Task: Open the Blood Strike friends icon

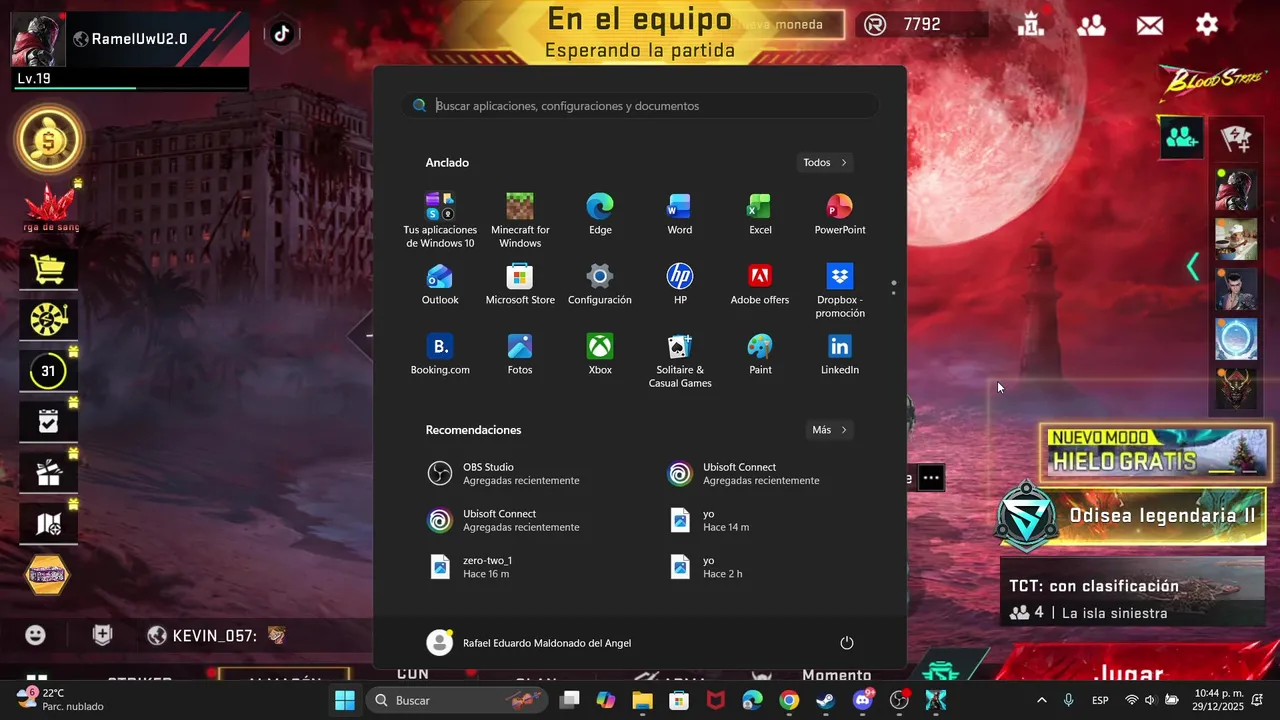Action: [1091, 25]
